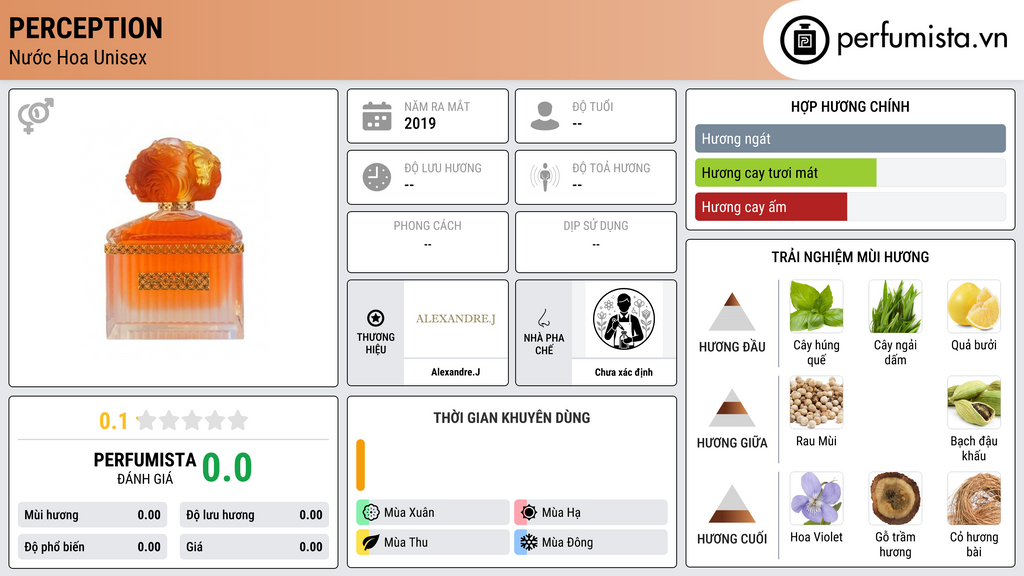Click the five-star rating row

coord(193,420)
